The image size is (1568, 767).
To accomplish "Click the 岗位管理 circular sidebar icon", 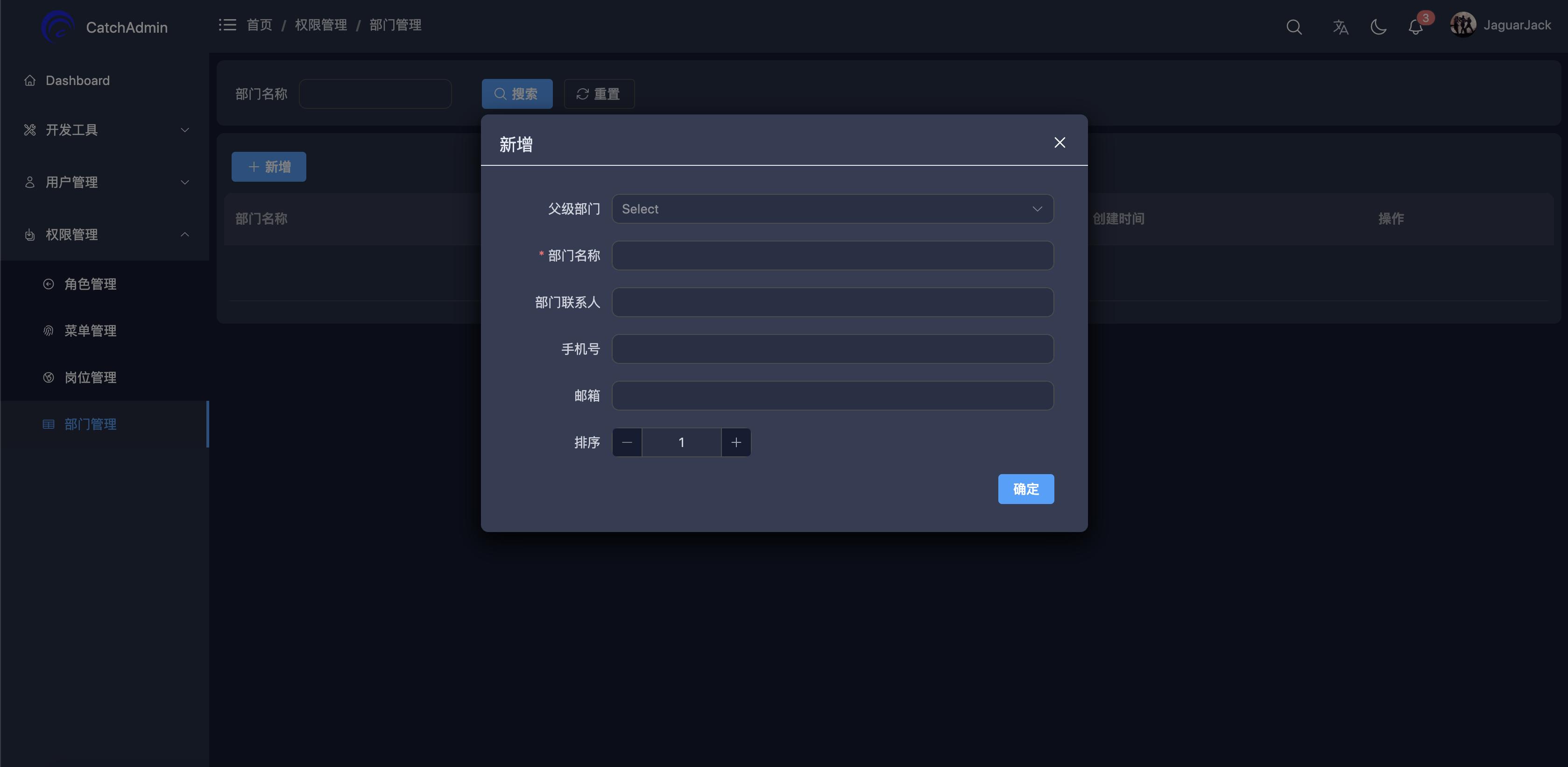I will pyautogui.click(x=48, y=377).
